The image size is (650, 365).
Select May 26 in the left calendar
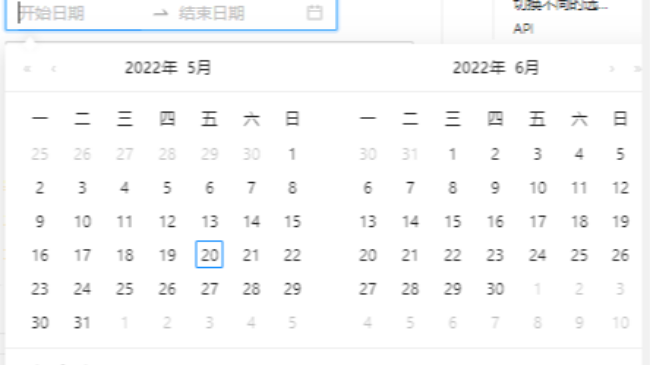[167, 289]
